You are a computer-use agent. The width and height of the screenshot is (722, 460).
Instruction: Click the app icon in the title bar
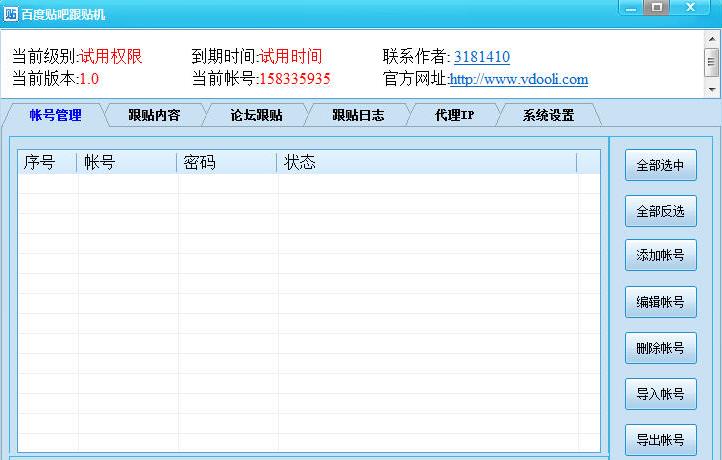pos(11,14)
